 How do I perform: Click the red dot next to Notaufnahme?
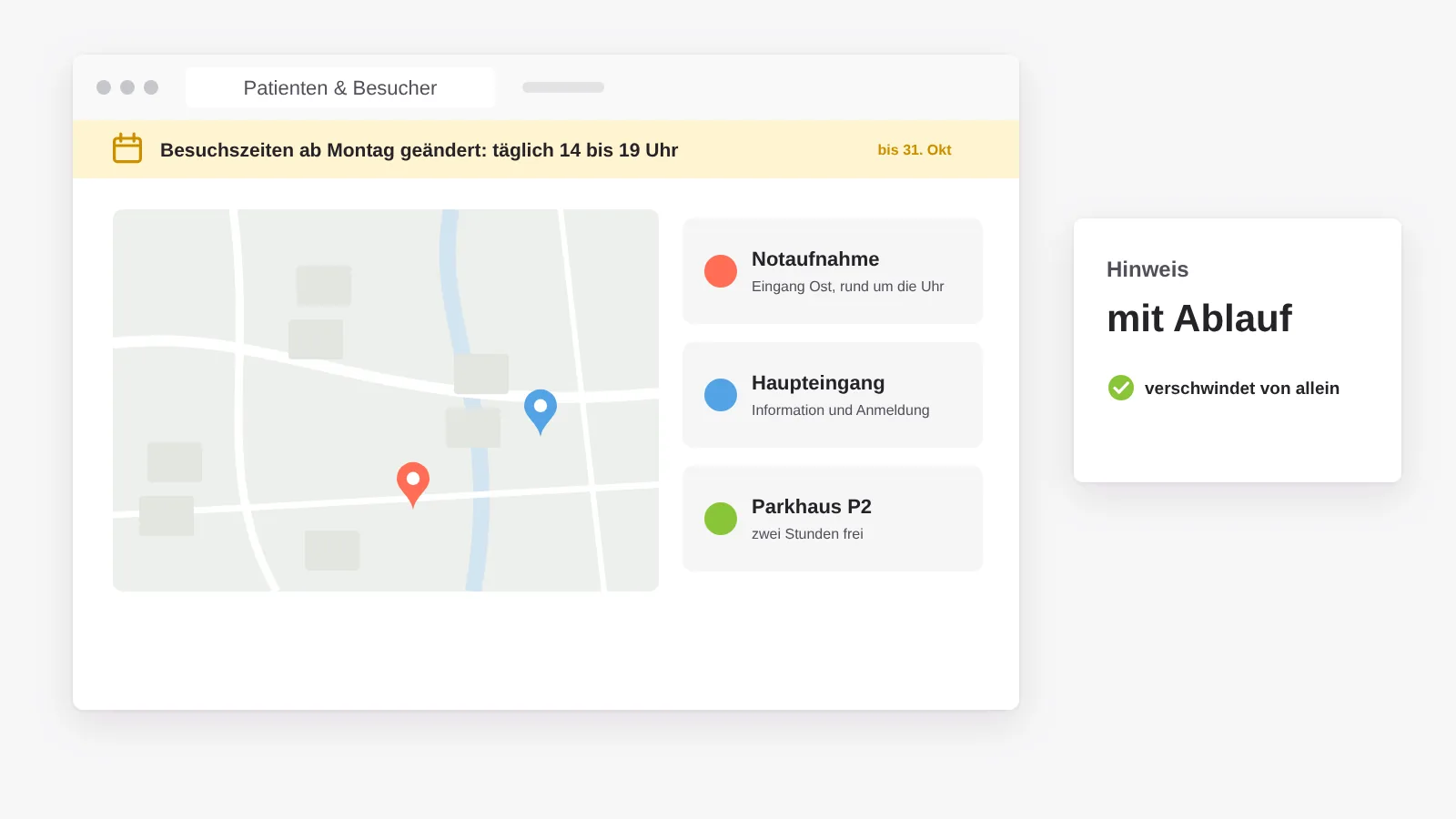(721, 271)
